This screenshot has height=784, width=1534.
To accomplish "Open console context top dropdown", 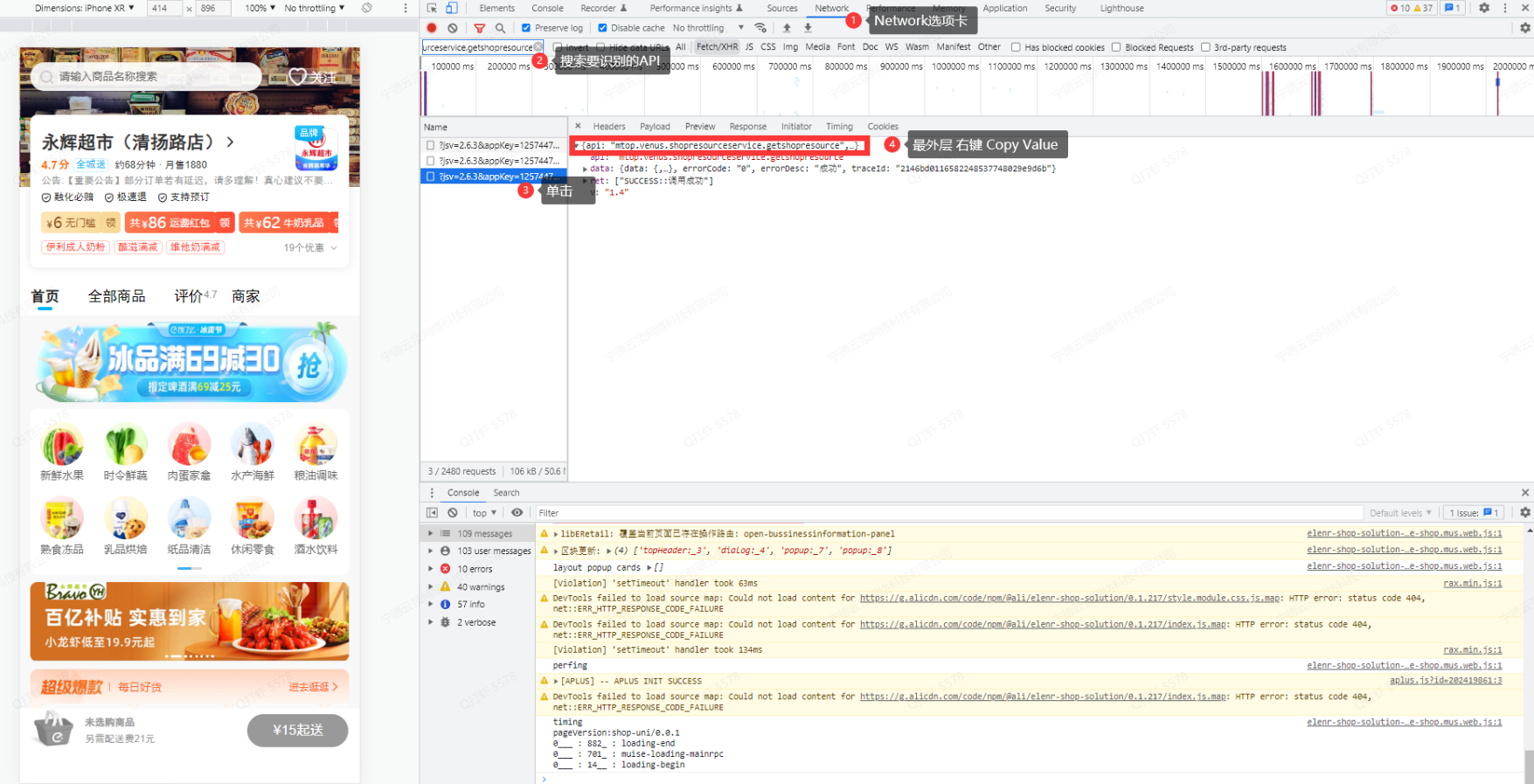I will tap(484, 513).
